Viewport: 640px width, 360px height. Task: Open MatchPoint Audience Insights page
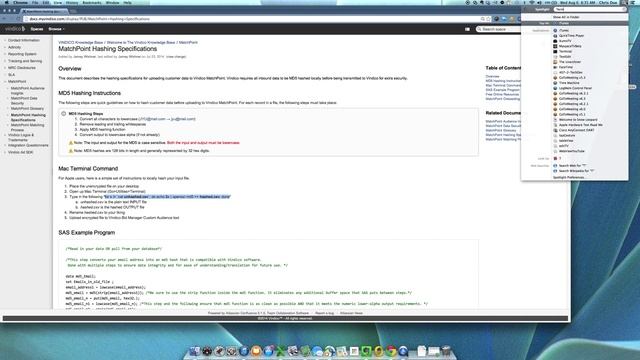[28, 91]
